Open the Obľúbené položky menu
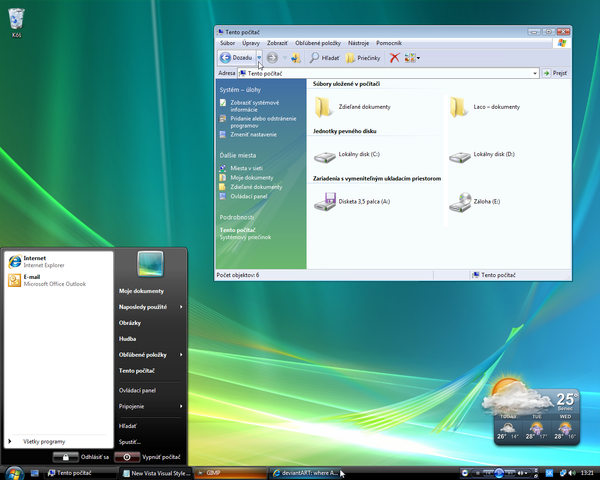Viewport: 600px width, 480px height. [318, 43]
